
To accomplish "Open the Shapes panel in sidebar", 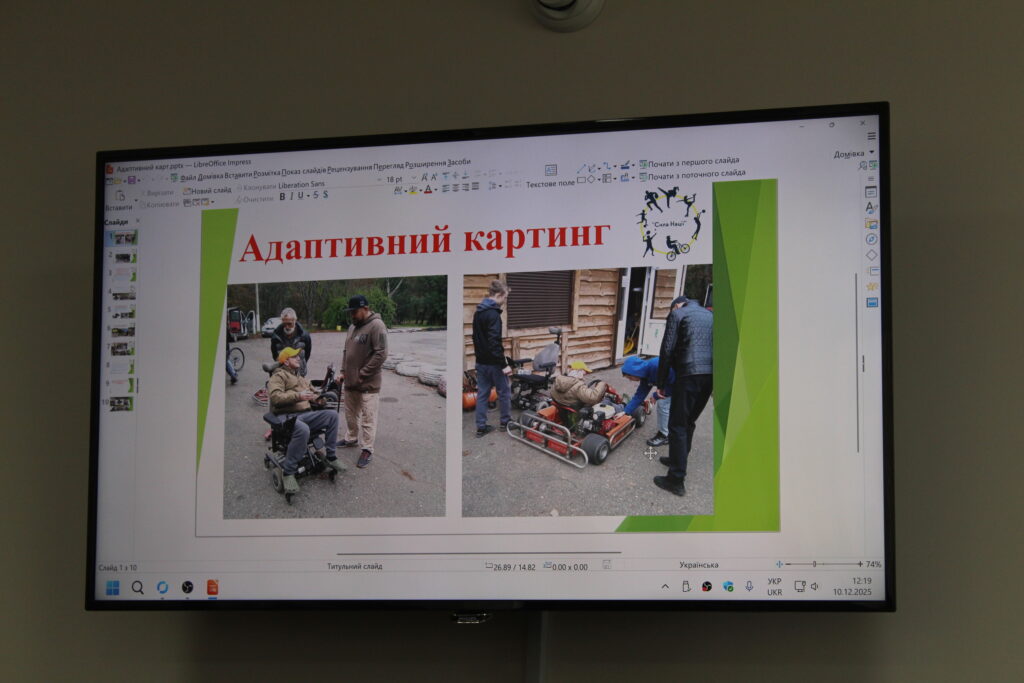I will pos(871,255).
